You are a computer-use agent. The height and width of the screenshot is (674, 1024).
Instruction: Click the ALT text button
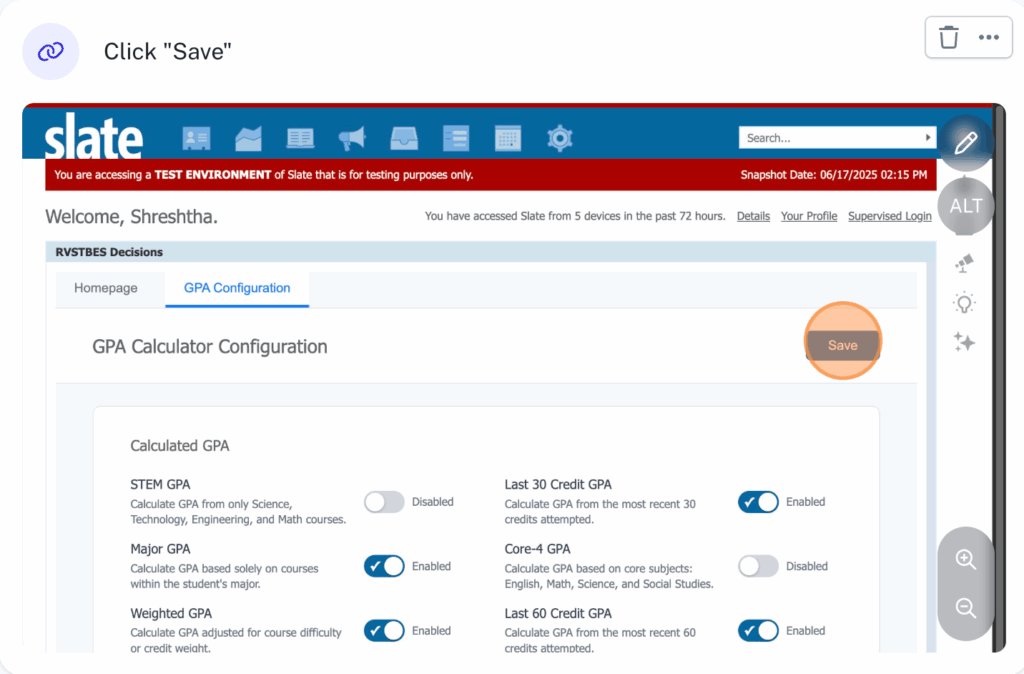pos(965,206)
